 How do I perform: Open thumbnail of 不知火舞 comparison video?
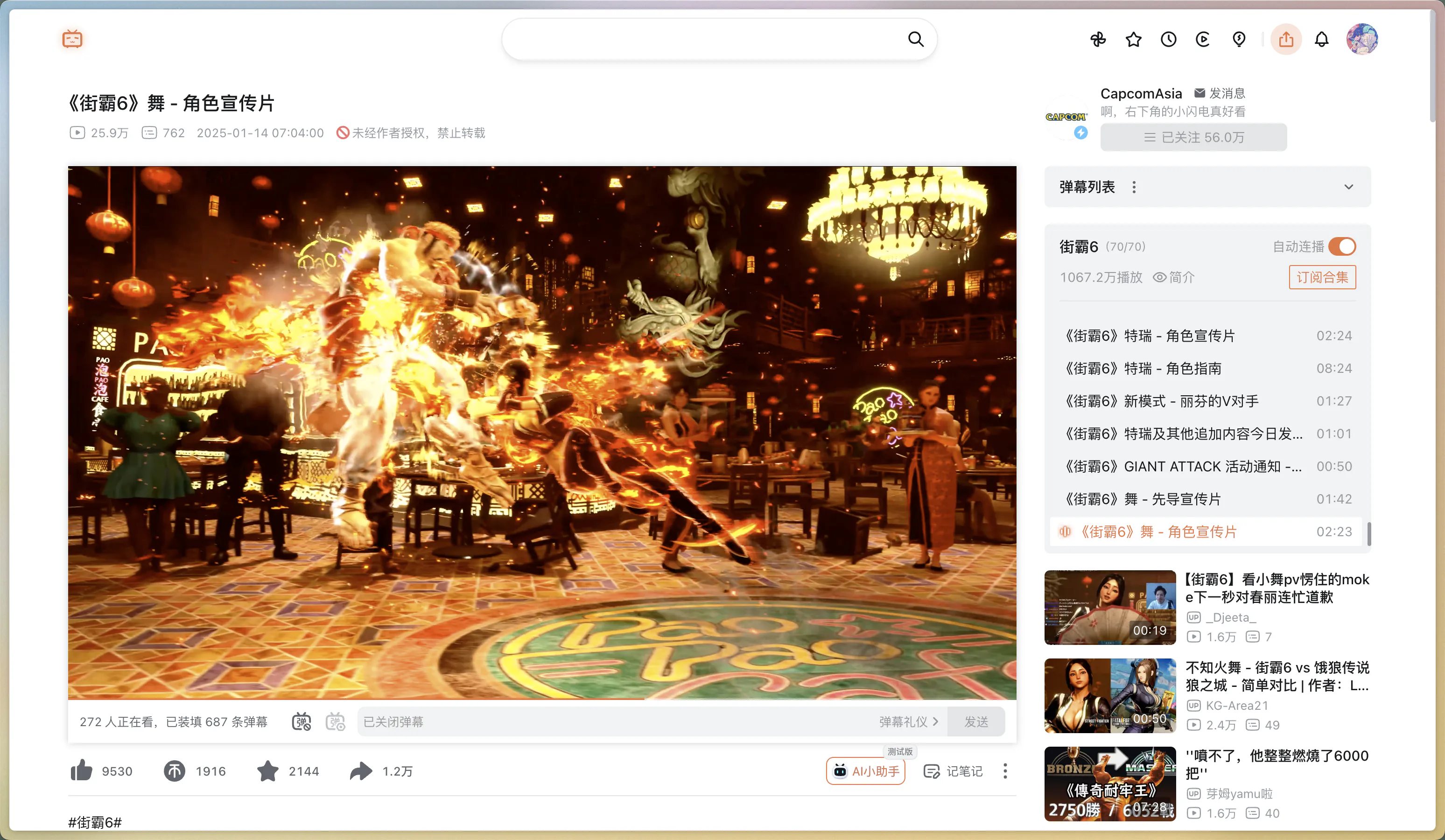[1109, 695]
